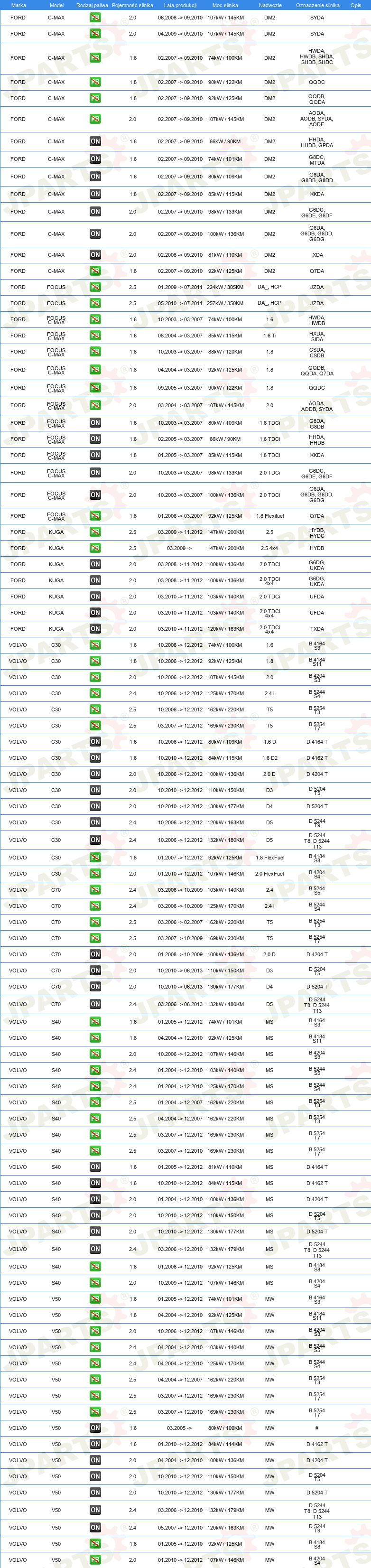Click the 257kW / 350KM power cell
The height and width of the screenshot is (1568, 371).
click(x=225, y=303)
